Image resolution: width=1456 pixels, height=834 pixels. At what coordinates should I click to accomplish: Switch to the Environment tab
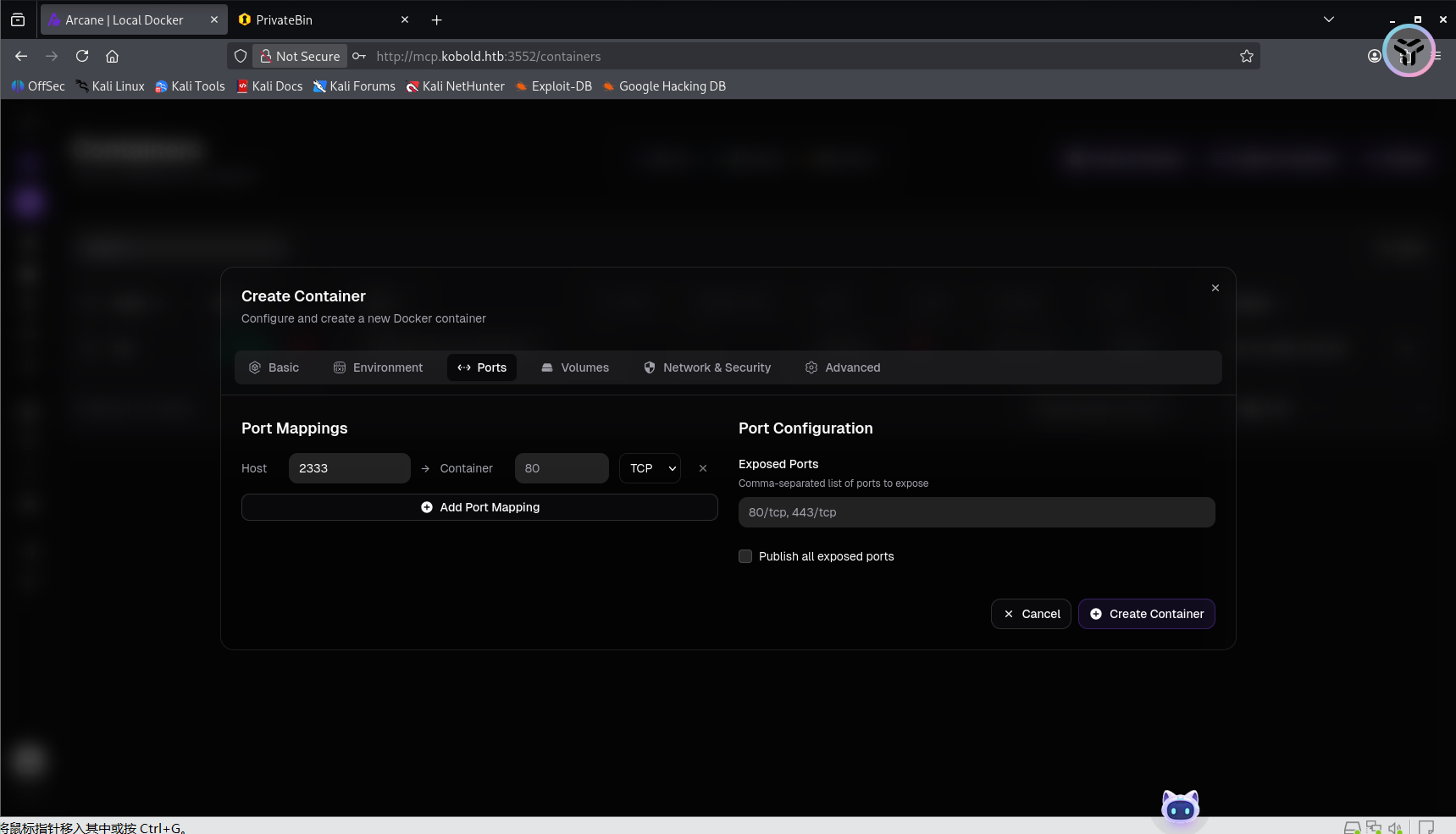tap(378, 367)
